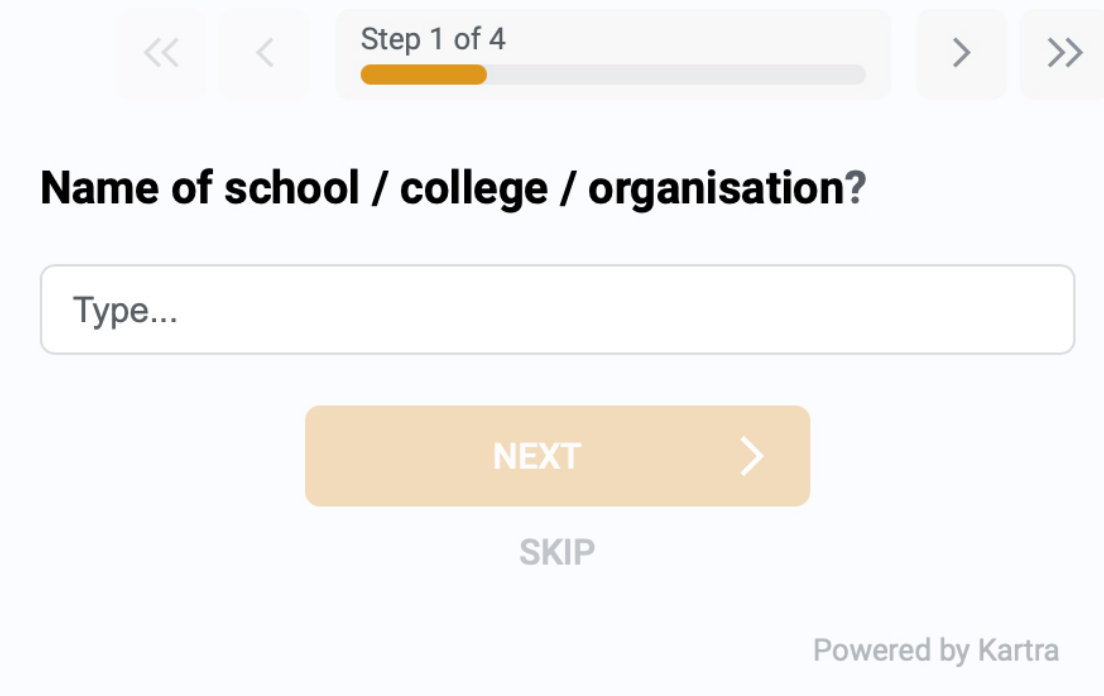Viewport: 1104px width, 696px height.
Task: Skip to last step with double-right chevron
Action: click(x=1064, y=54)
